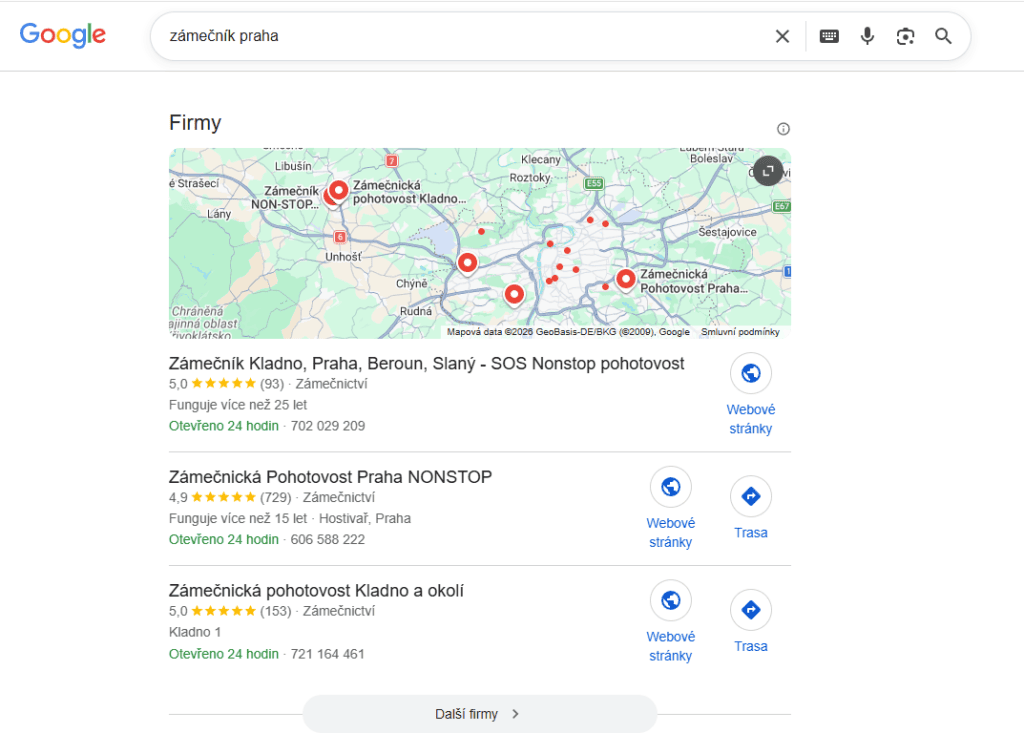1024x733 pixels.
Task: Clear the search box with the X icon
Action: click(782, 37)
